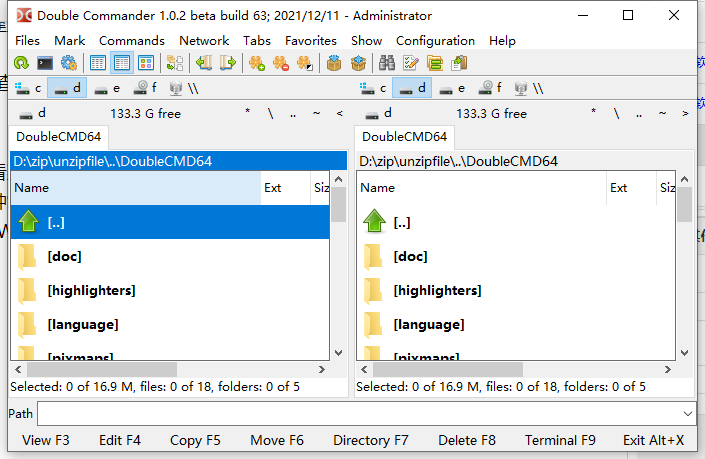Switch to brief view toolbar icon
The image size is (705, 459).
98,63
